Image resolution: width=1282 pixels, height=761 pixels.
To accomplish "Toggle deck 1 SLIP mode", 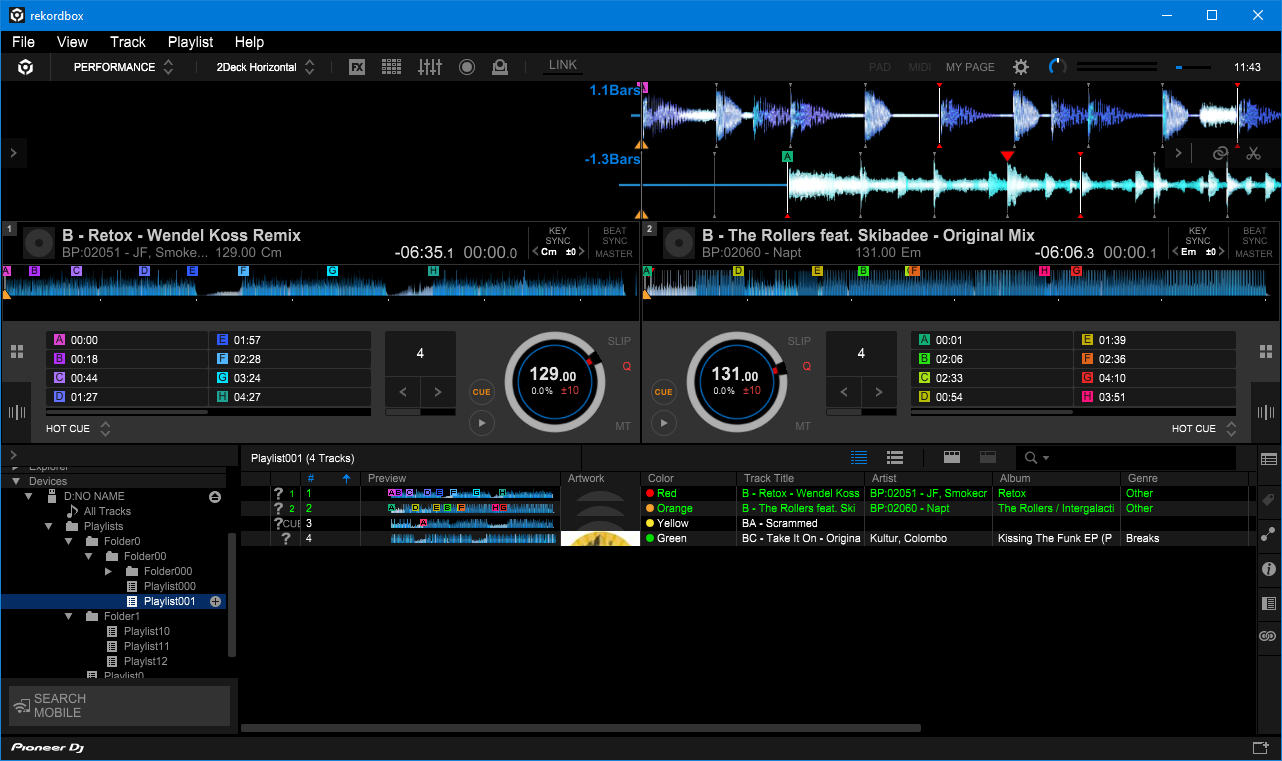I will (619, 341).
